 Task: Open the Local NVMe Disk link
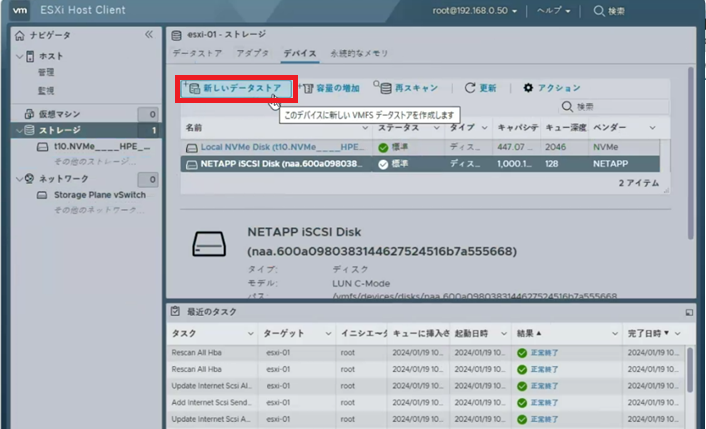click(273, 147)
